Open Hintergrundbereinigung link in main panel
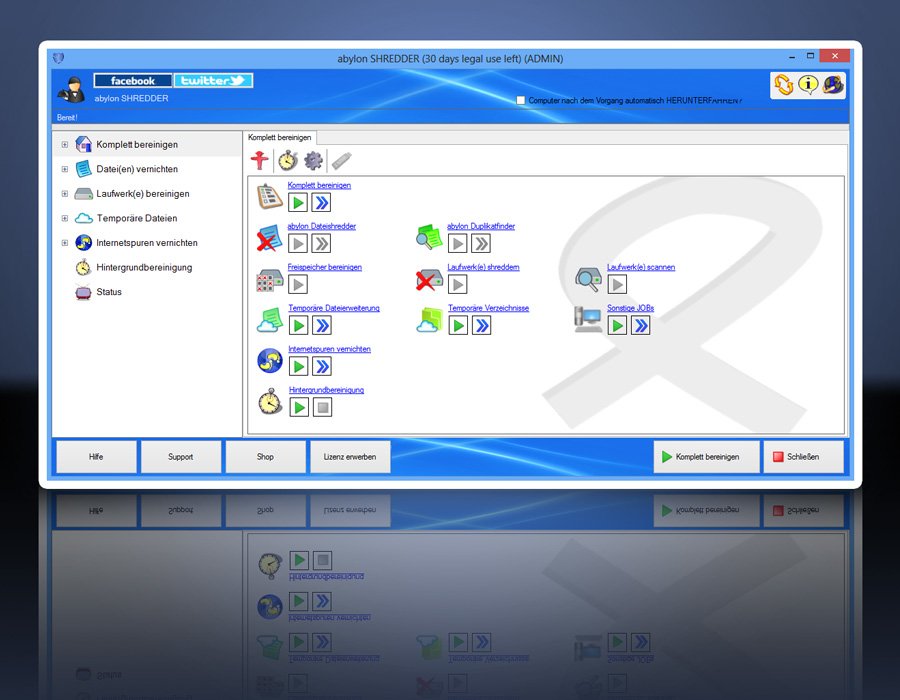Screen dimensions: 900x700 pyautogui.click(x=327, y=390)
